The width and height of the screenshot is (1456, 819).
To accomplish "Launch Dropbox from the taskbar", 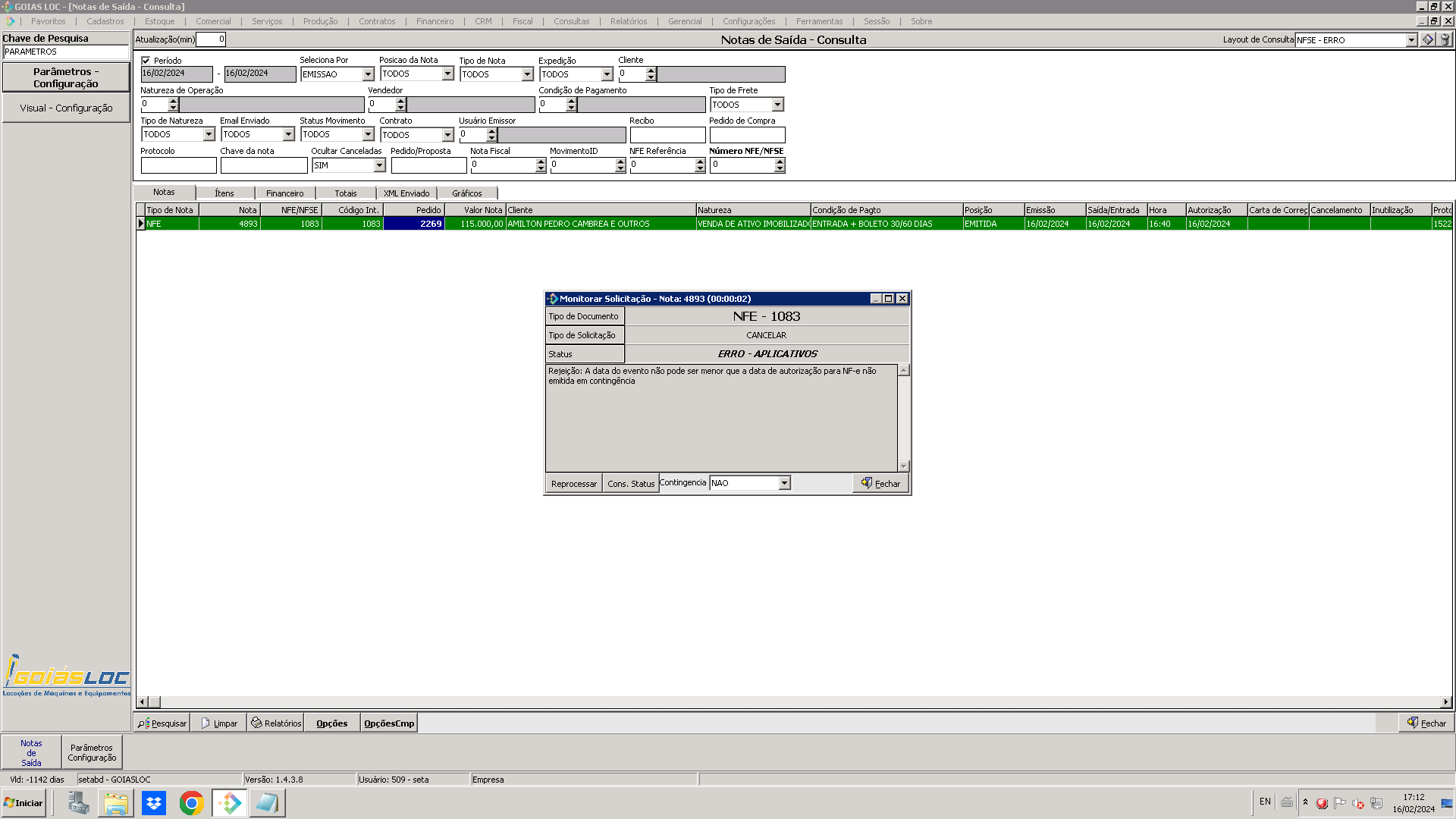I will [x=154, y=803].
